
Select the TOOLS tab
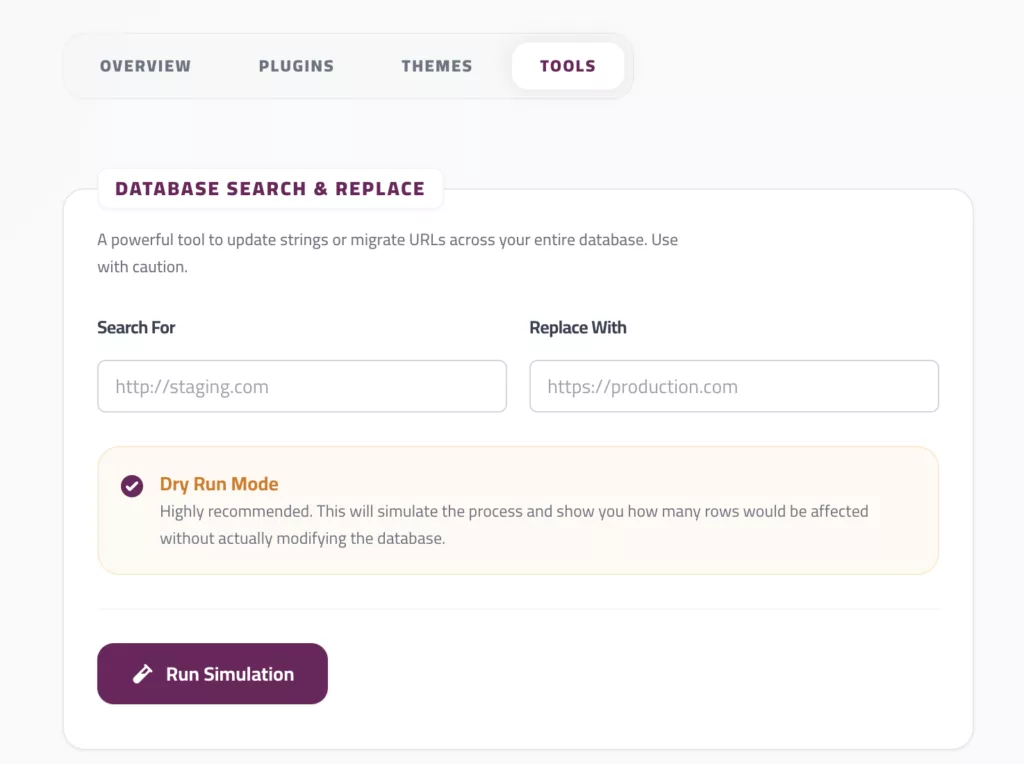[x=567, y=65]
